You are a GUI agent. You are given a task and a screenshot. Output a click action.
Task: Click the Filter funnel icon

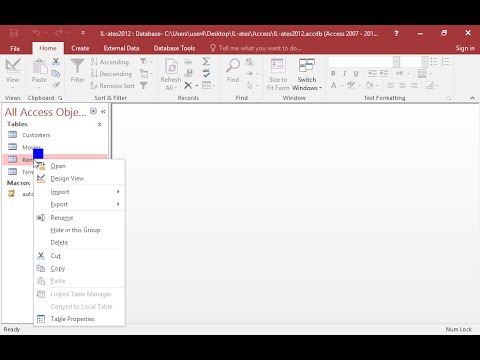(77, 66)
